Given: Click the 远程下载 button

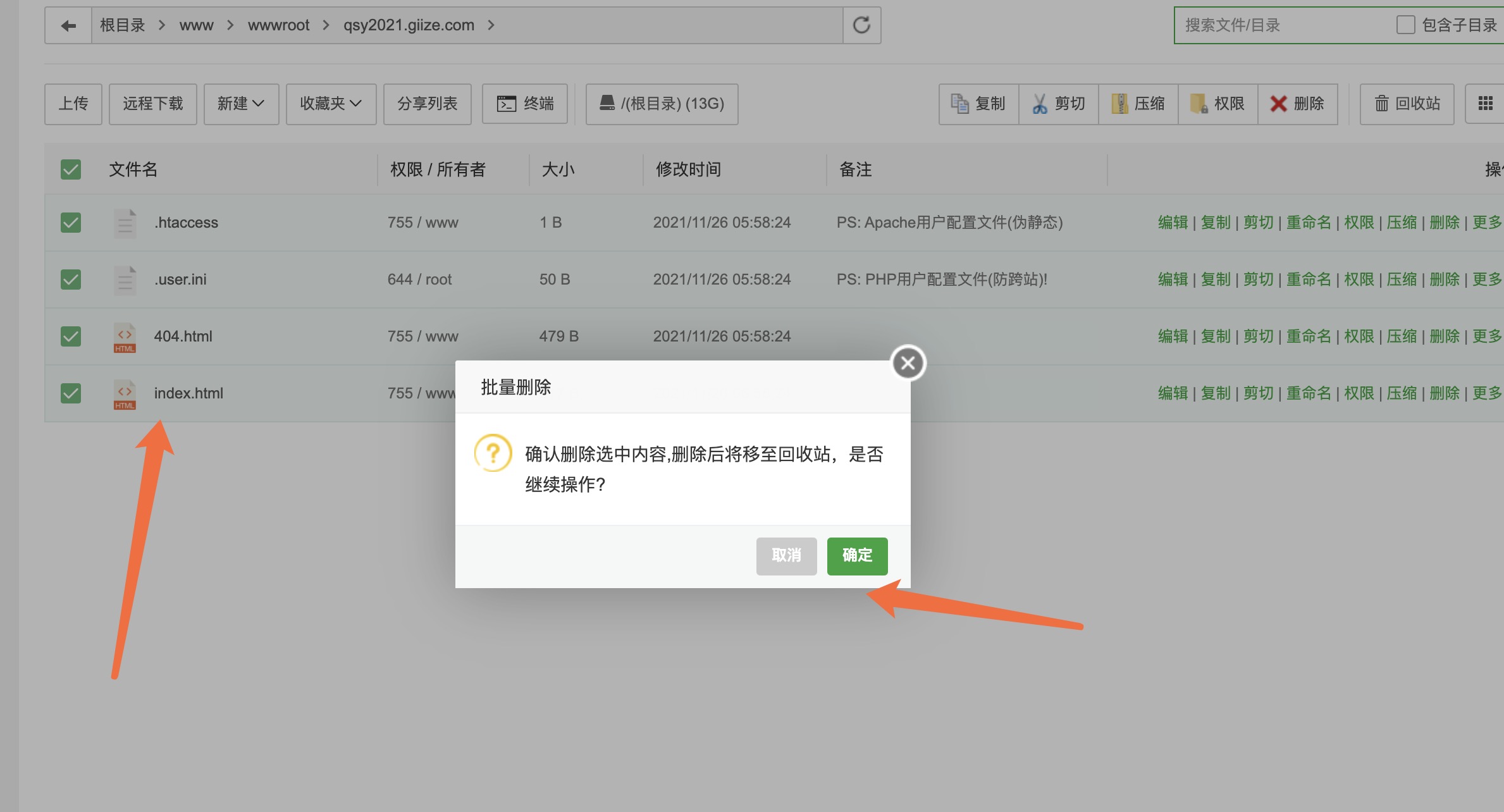Looking at the screenshot, I should [152, 104].
